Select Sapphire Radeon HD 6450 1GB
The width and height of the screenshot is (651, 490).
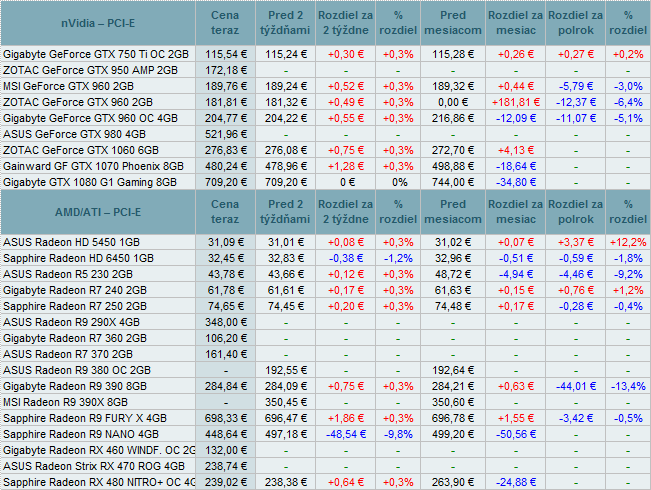click(78, 258)
